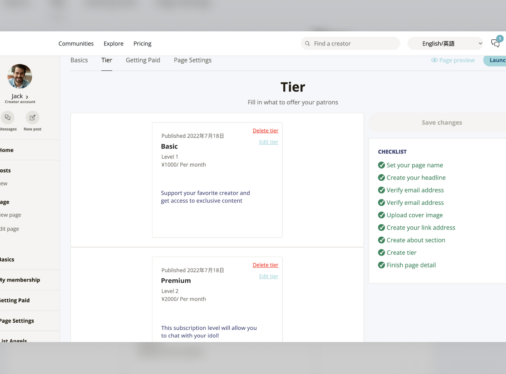Click the Messages icon under Jack
The image size is (506, 374).
pyautogui.click(x=7, y=117)
